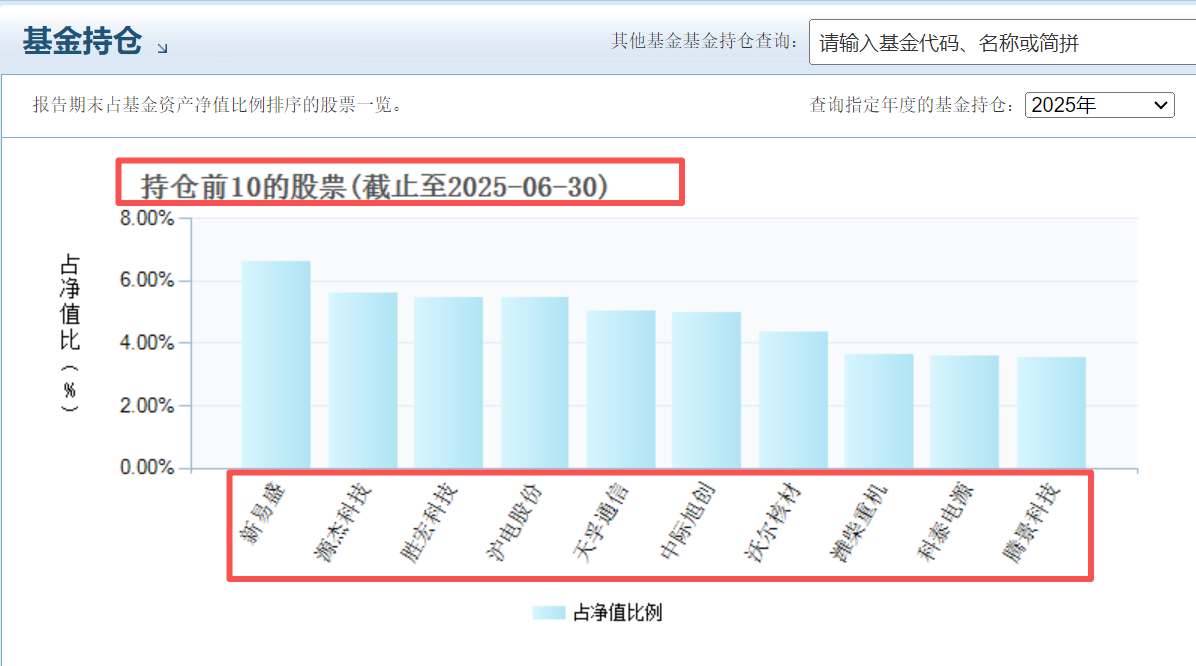The image size is (1196, 666).
Task: Click the 潍柴重机 axis label
Action: tap(859, 523)
